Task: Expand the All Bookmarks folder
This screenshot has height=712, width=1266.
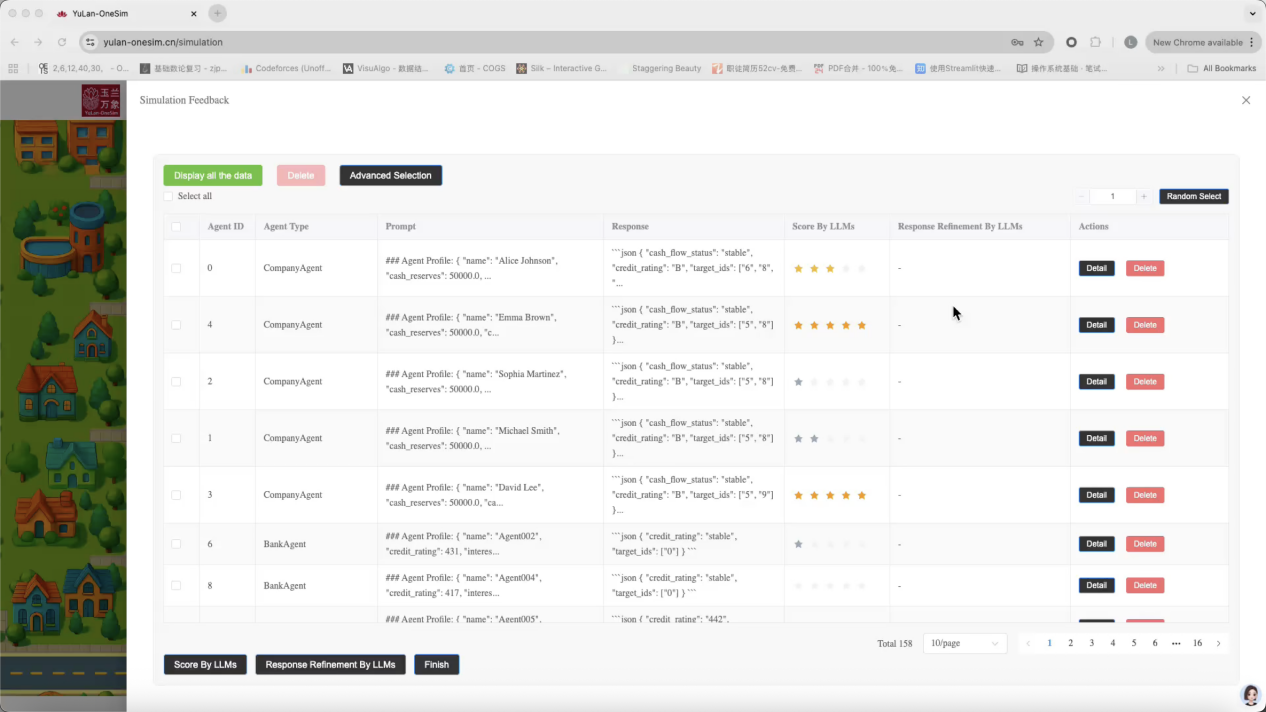Action: click(1221, 68)
